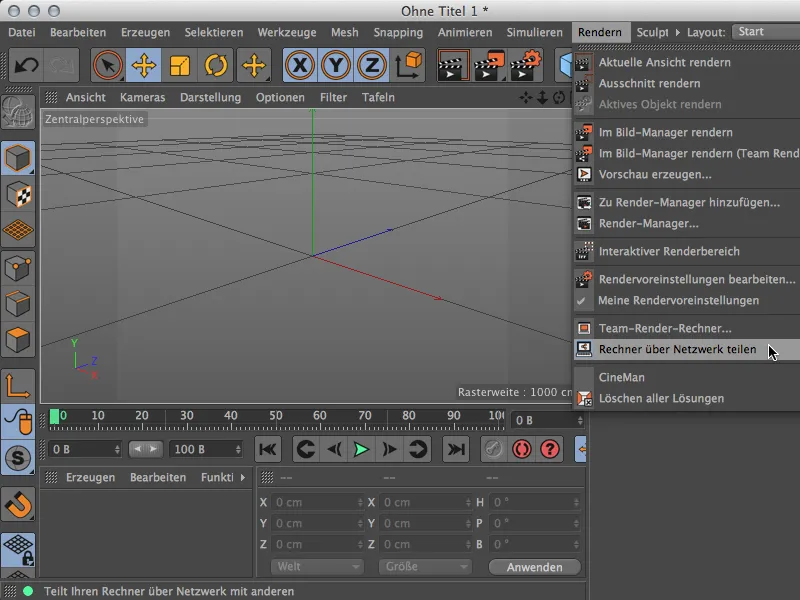Select the Live Selection cursor tool
The image size is (800, 600).
point(108,65)
